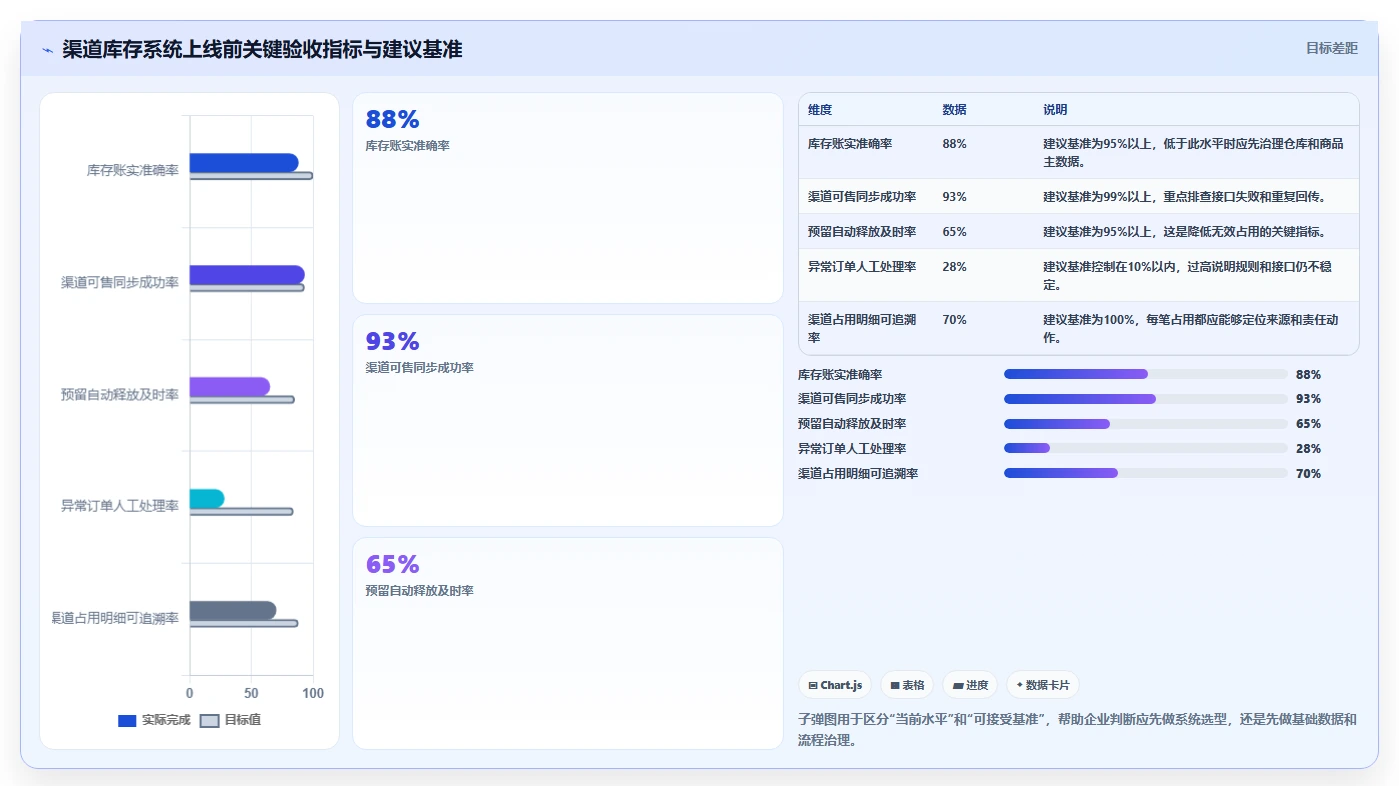The image size is (1399, 786).
Task: Select the 数据卡片 tag chip
Action: tap(1043, 685)
